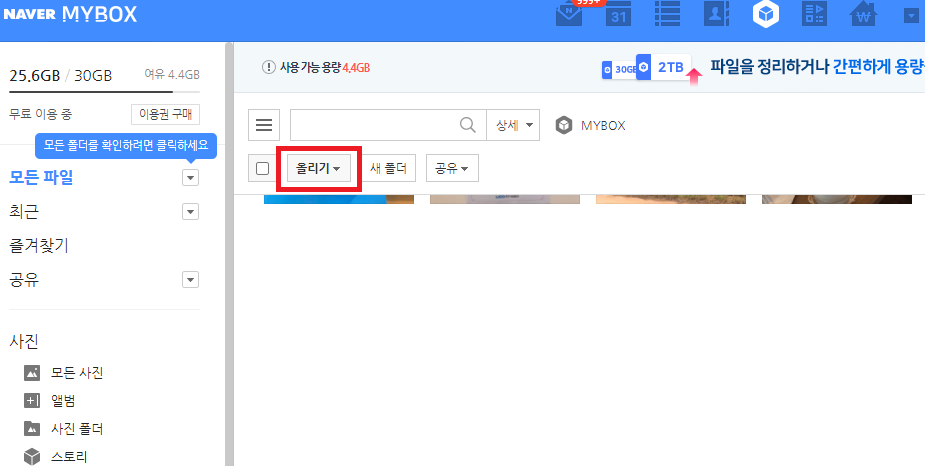Click the storage usage progress bar

coord(104,92)
